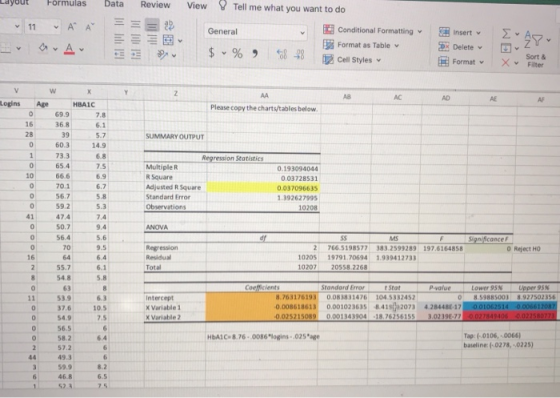The image size is (560, 398).
Task: Open the font color dropdown arrow
Action: coord(82,49)
